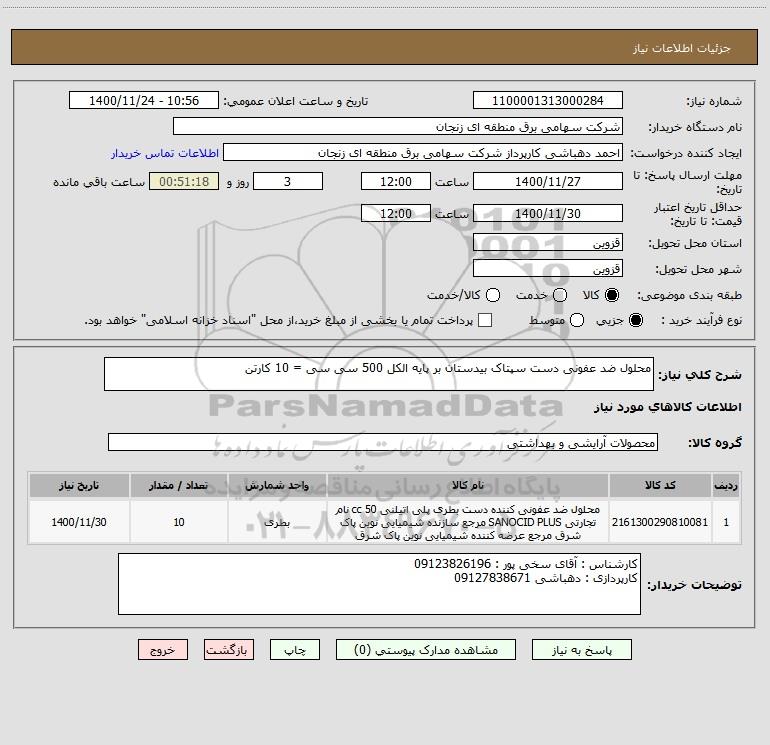Tick the اسناد خزانه اسلامی payment checkbox
Viewport: 770px width, 745px height.
[485, 320]
